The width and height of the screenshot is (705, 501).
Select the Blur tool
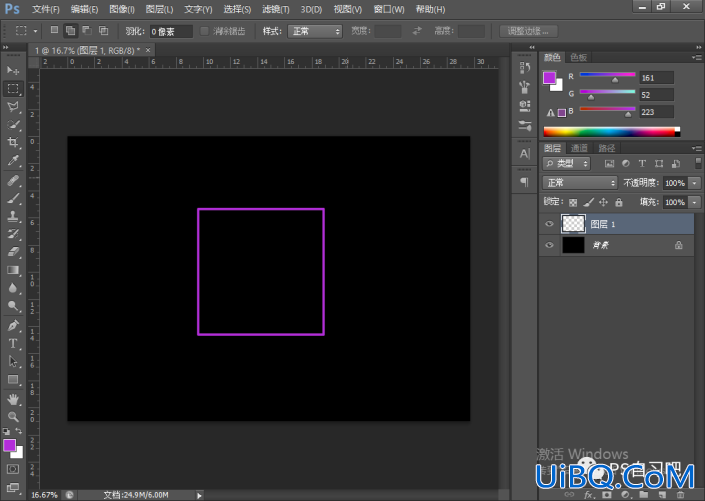[x=13, y=288]
